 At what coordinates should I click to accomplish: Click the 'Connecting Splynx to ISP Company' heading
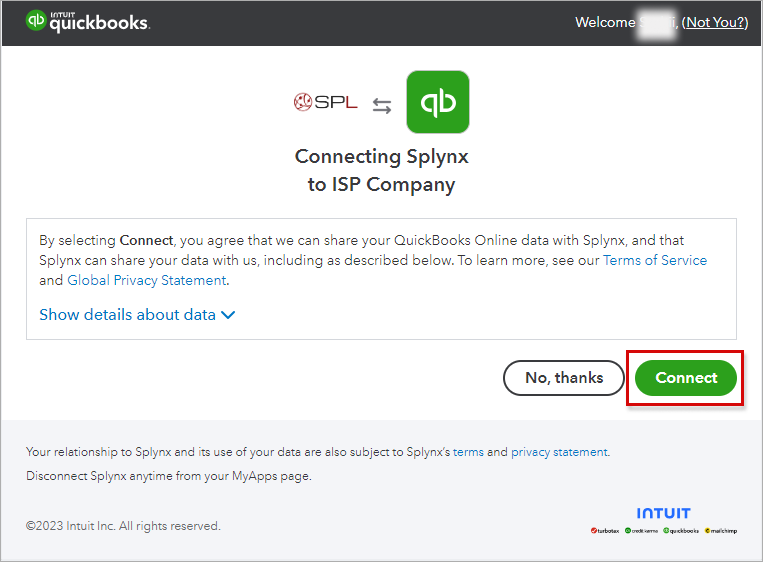[382, 170]
